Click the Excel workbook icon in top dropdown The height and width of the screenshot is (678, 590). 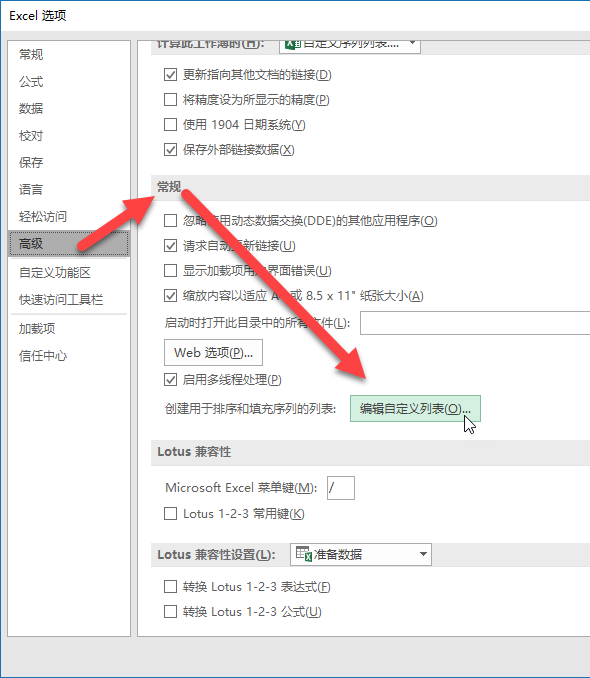[x=293, y=44]
